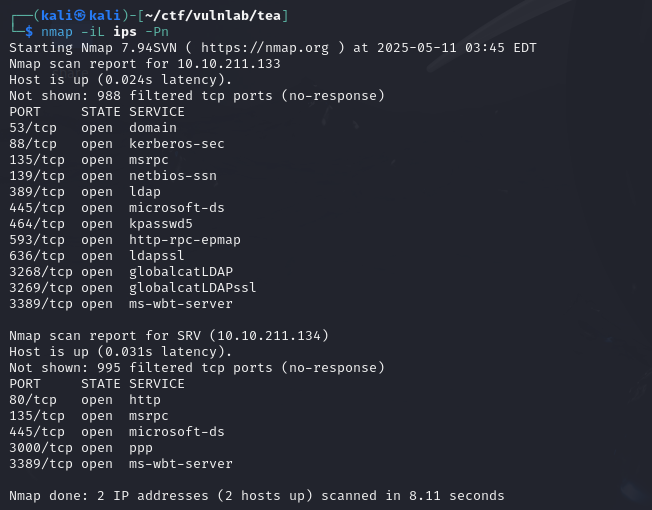
Task: Click the 80/tcp port entry
Action: click(x=33, y=400)
